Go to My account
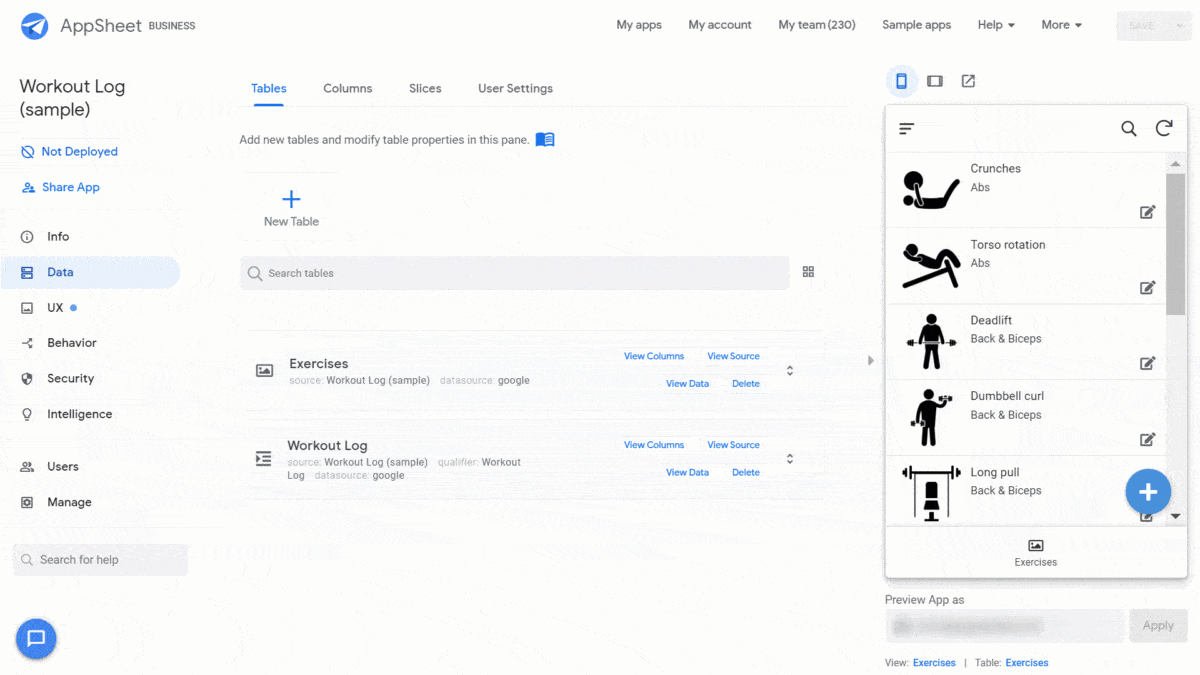The height and width of the screenshot is (675, 1200). [x=720, y=25]
